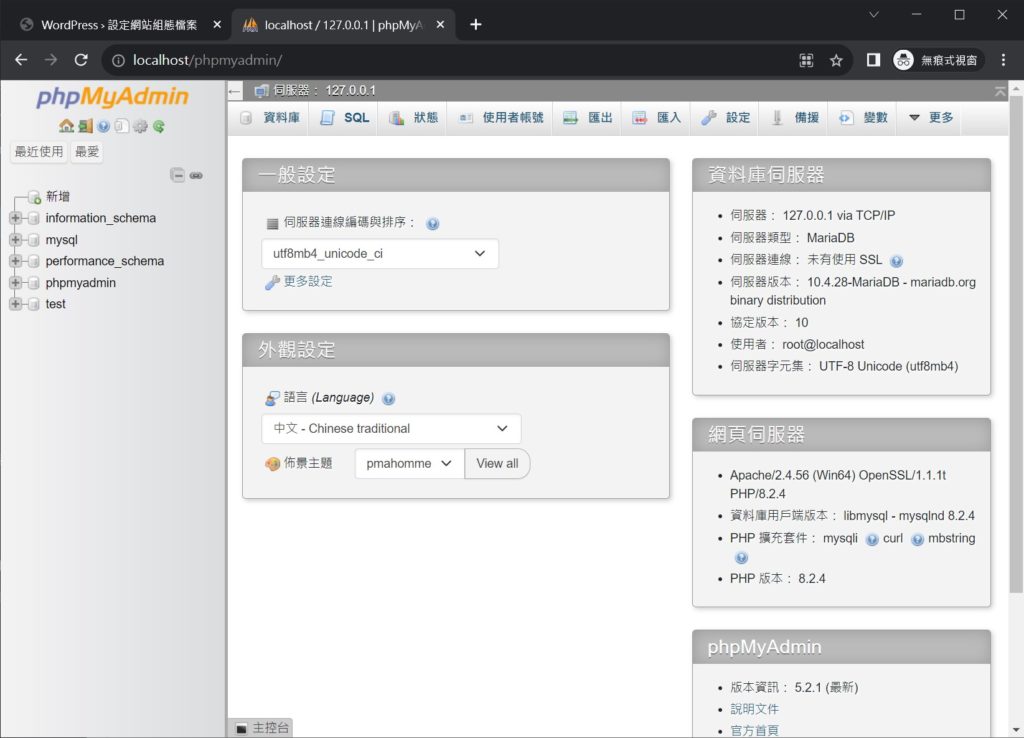The width and height of the screenshot is (1024, 738).
Task: Bookmark this page with the star icon
Action: [x=836, y=61]
